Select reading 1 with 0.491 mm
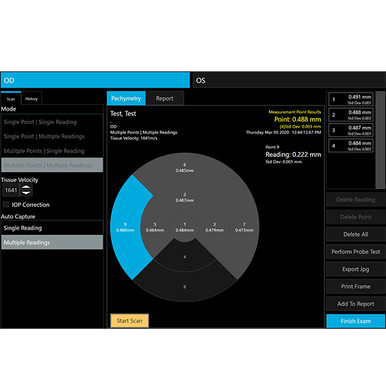 (x=351, y=99)
